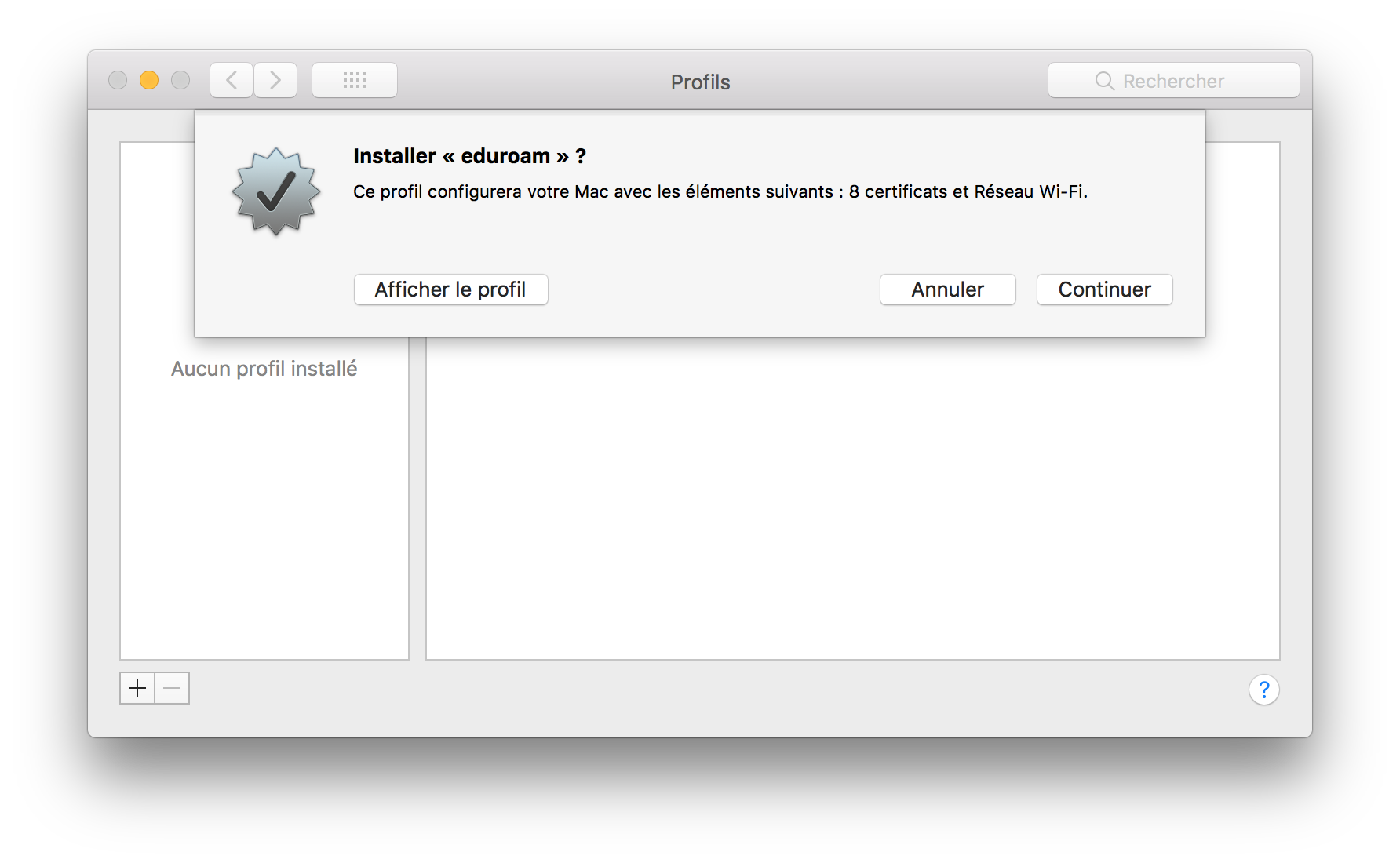This screenshot has height=863, width=1400.
Task: Click the back navigation arrow
Action: (x=231, y=79)
